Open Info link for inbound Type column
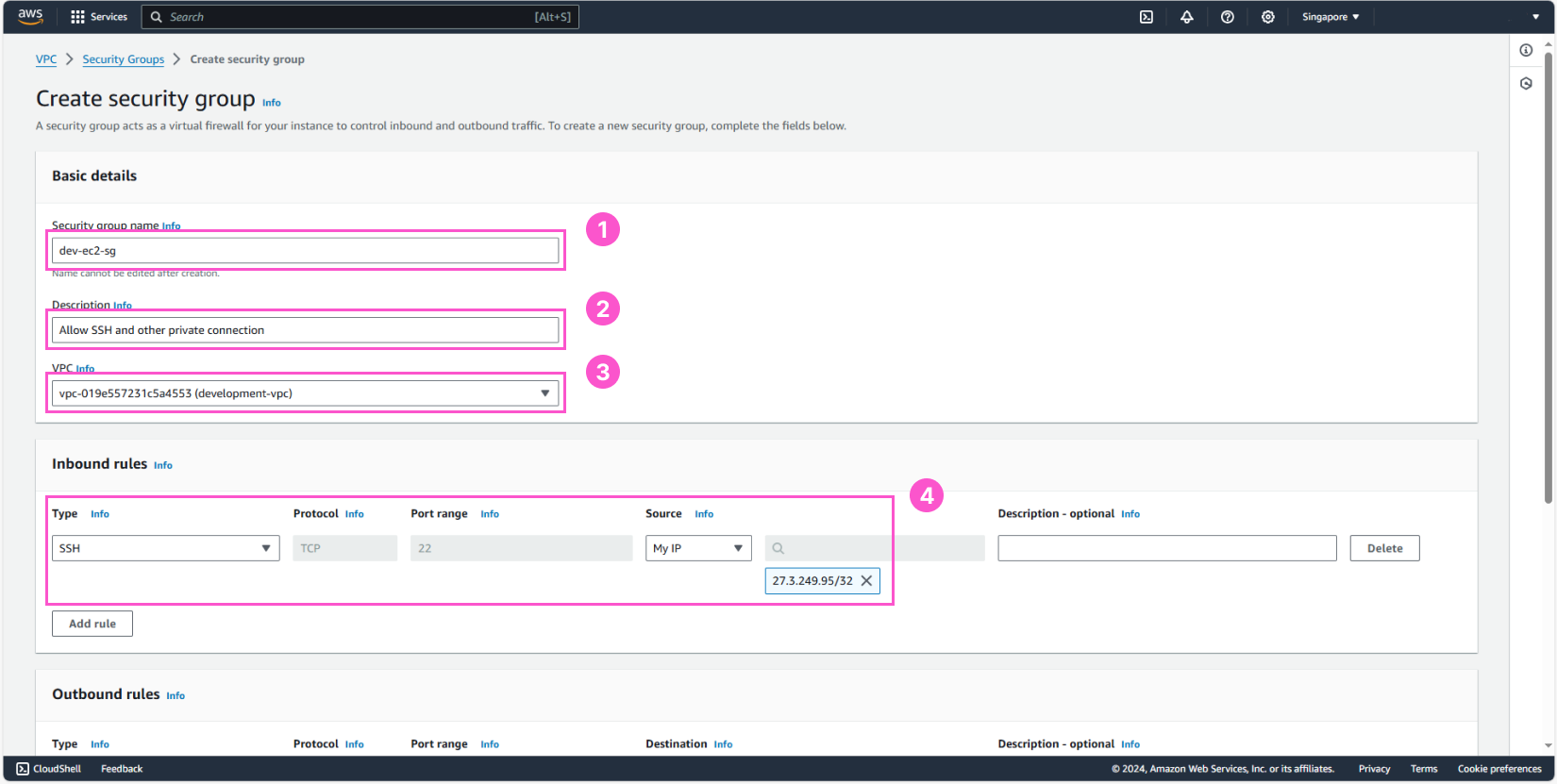Image resolution: width=1557 pixels, height=784 pixels. [100, 514]
